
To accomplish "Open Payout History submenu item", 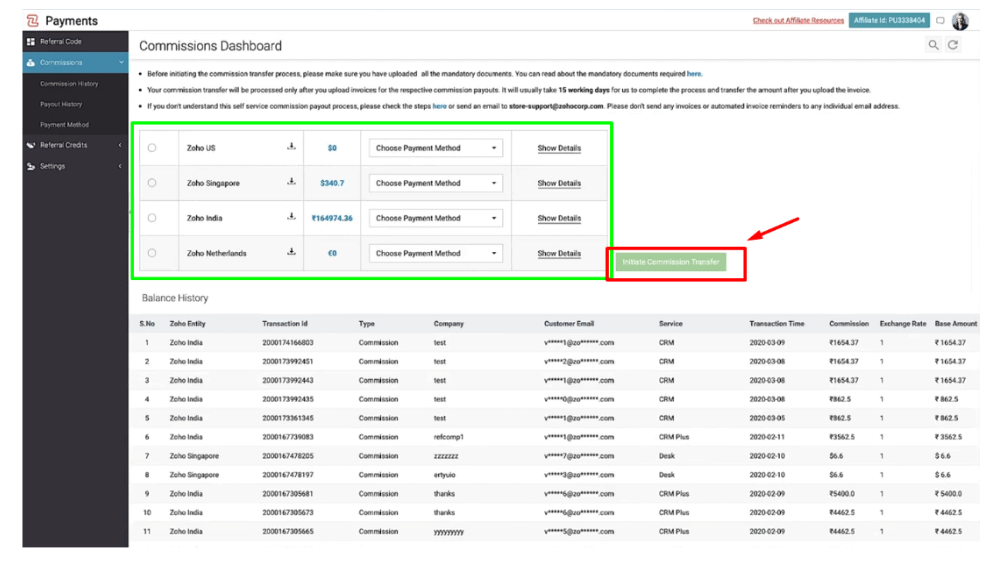I will (x=61, y=104).
